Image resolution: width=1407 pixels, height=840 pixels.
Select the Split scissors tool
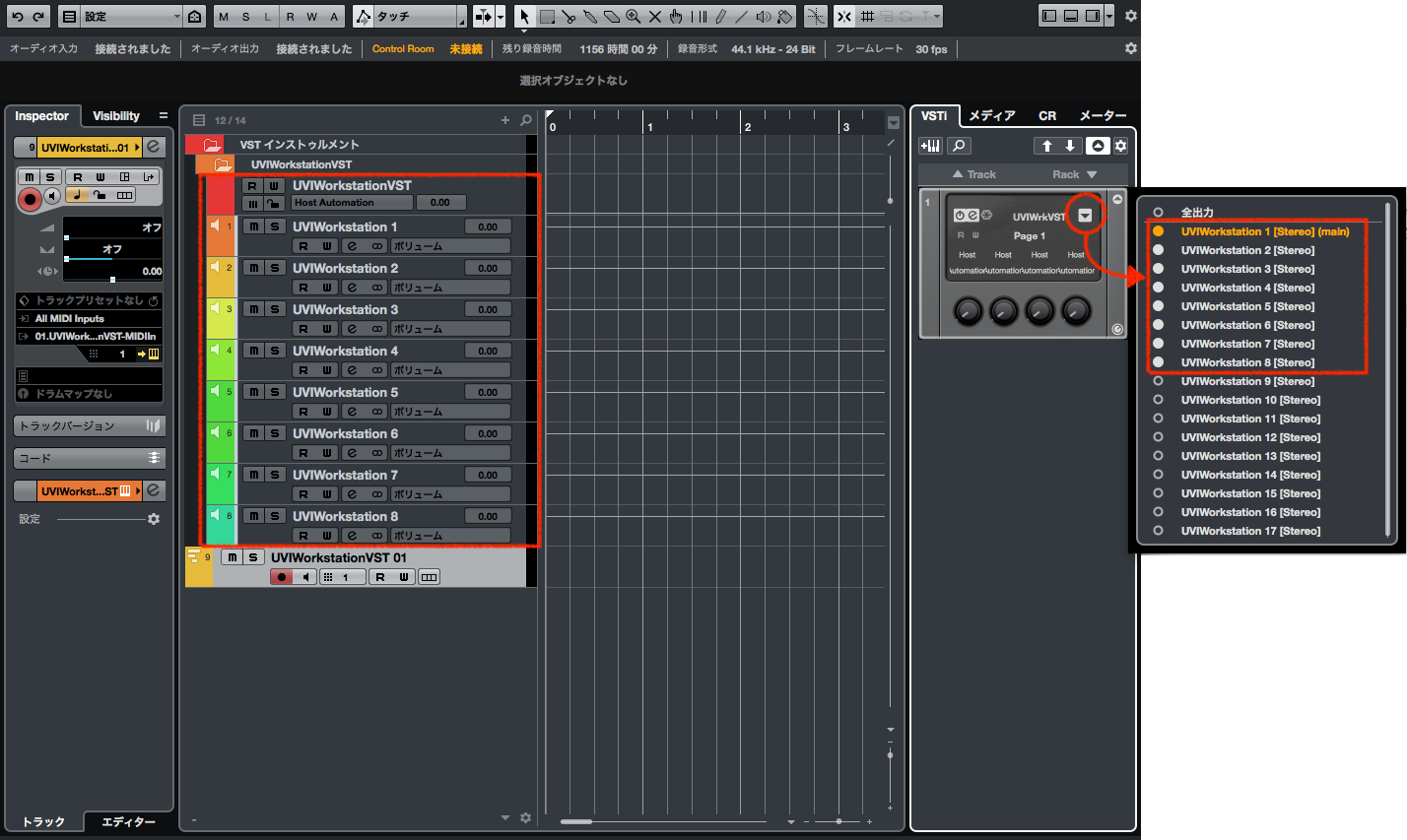coord(569,17)
